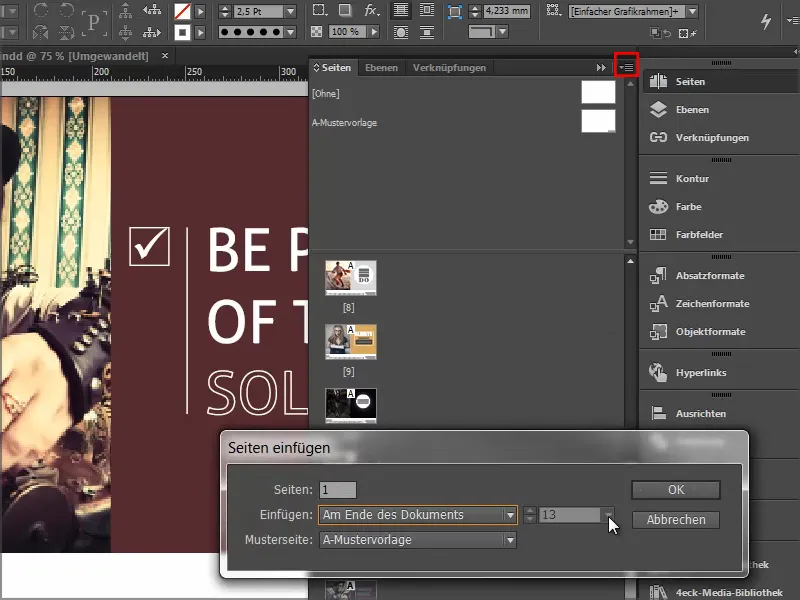800x600 pixels.
Task: Rotate 90° clockwise icon in toolbar
Action: pos(41,10)
